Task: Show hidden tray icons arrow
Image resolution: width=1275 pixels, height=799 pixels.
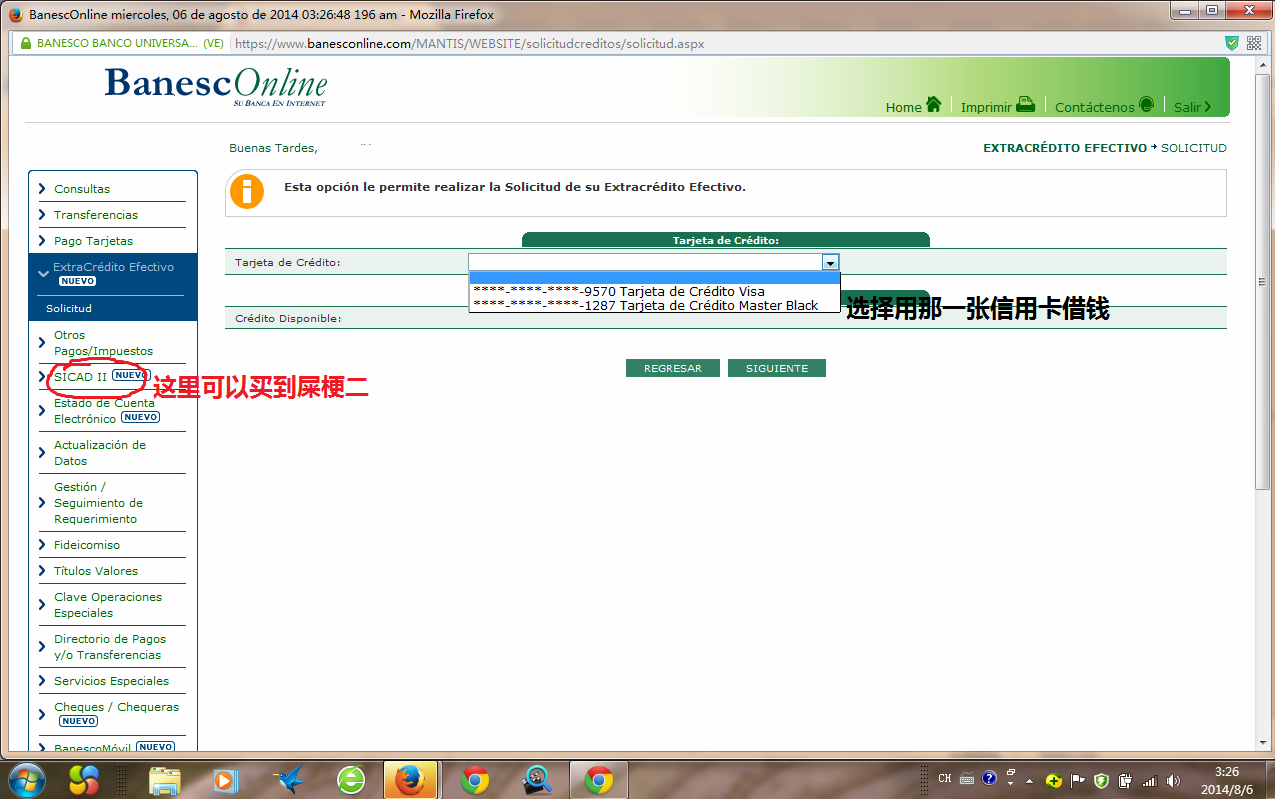Action: pyautogui.click(x=1029, y=780)
